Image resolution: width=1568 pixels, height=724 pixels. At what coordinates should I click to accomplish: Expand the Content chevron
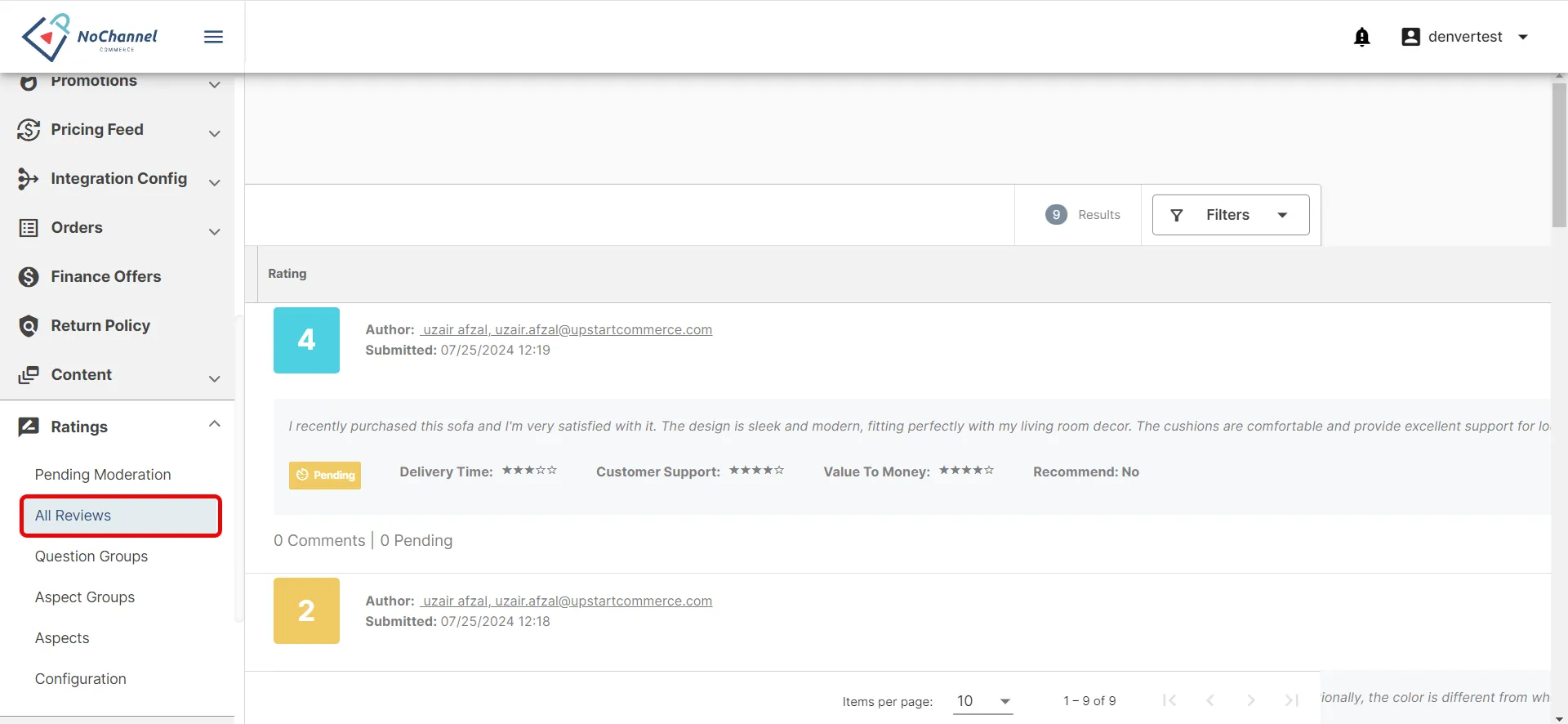[215, 378]
